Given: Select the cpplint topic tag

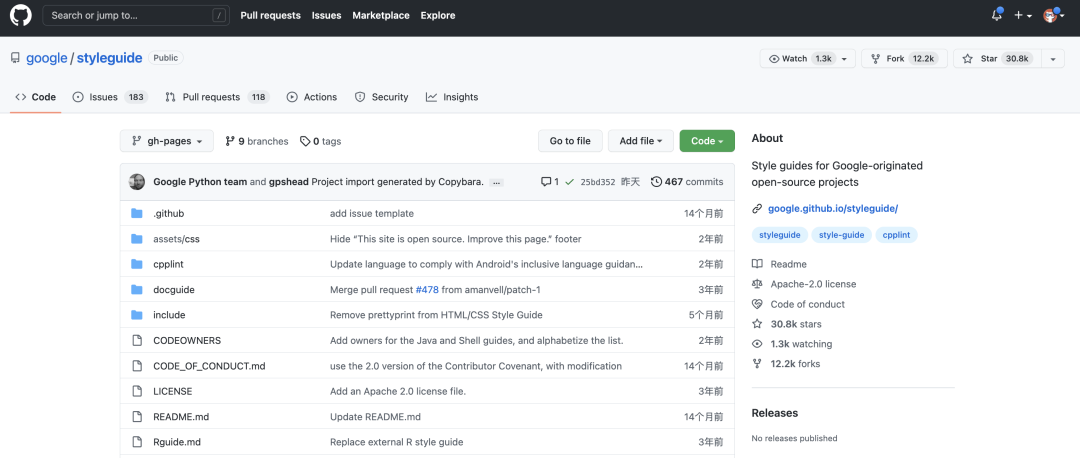Looking at the screenshot, I should (896, 235).
